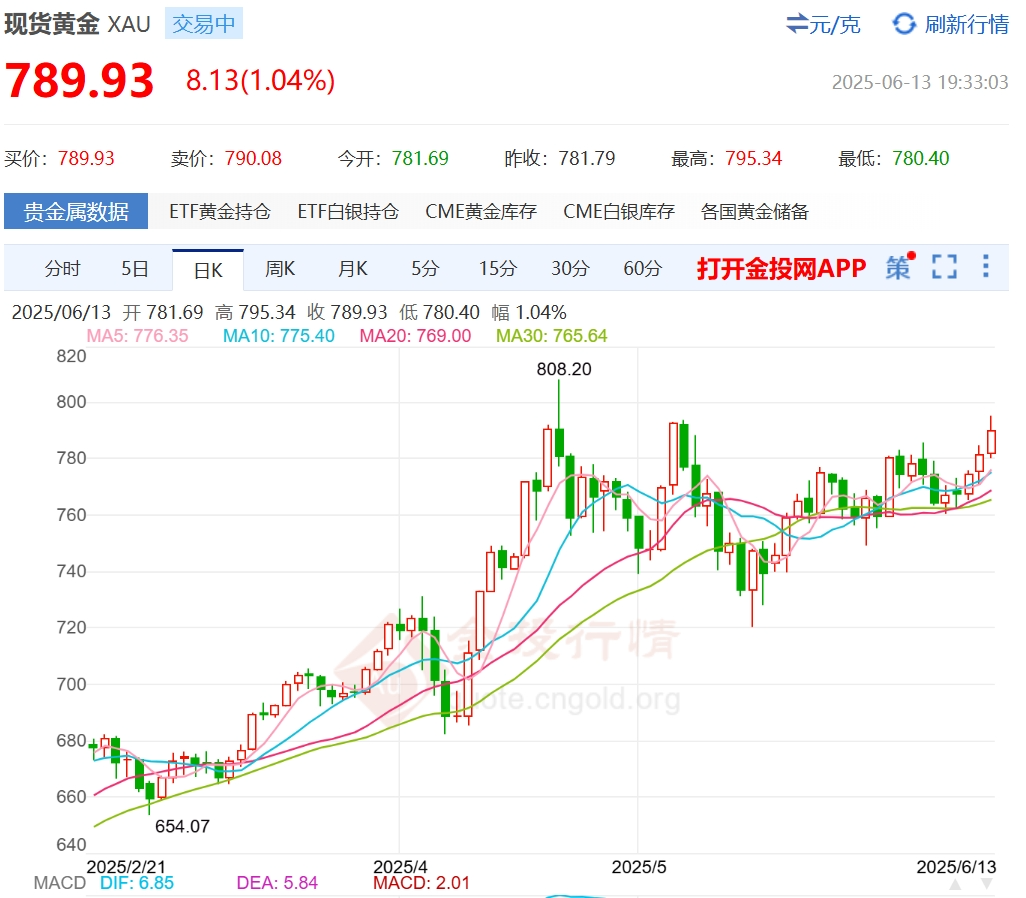Click the 昨收 value 781.79
The width and height of the screenshot is (1026, 898).
point(587,158)
